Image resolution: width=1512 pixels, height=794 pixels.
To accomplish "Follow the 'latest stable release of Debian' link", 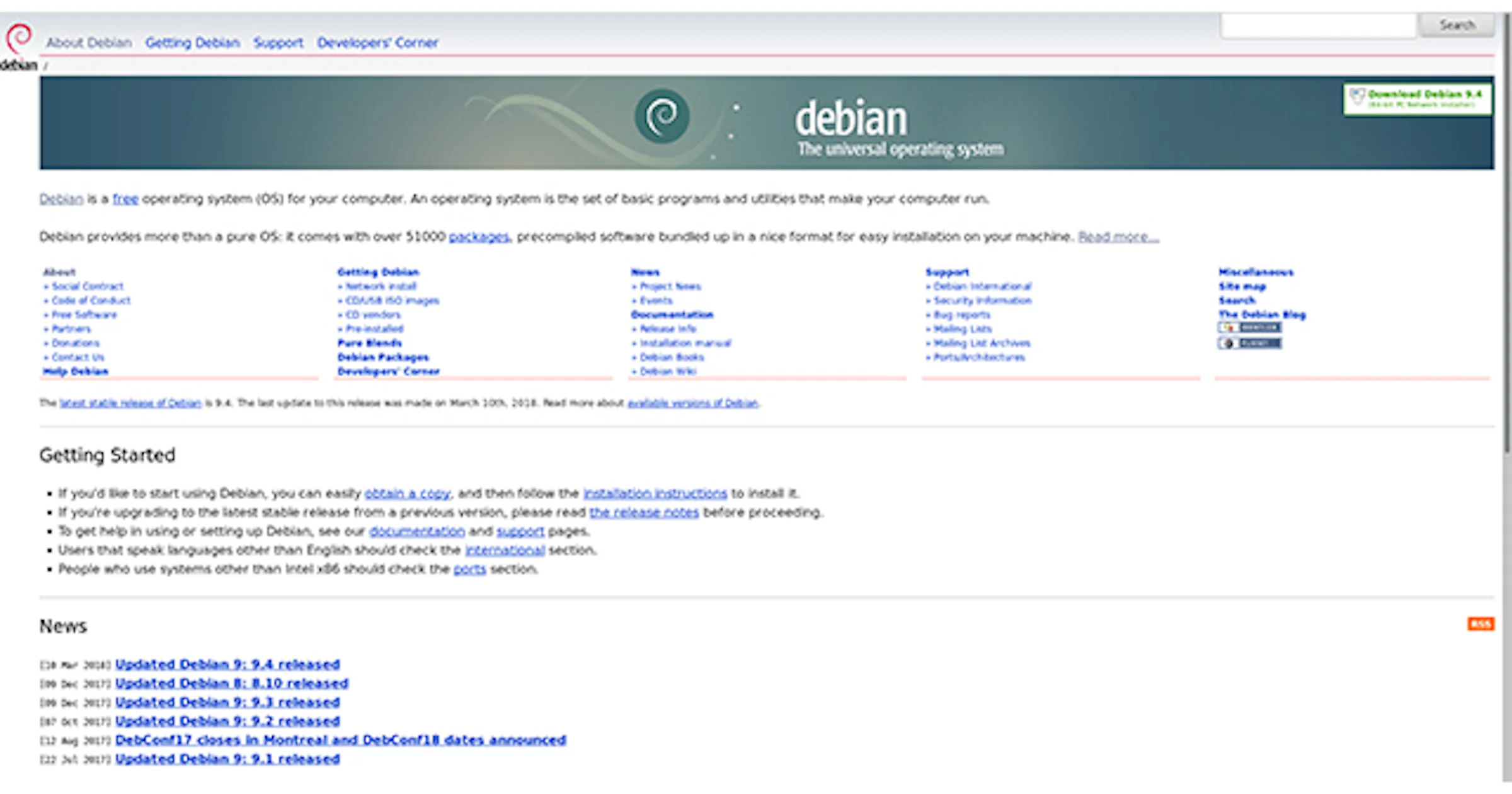I will tap(130, 403).
